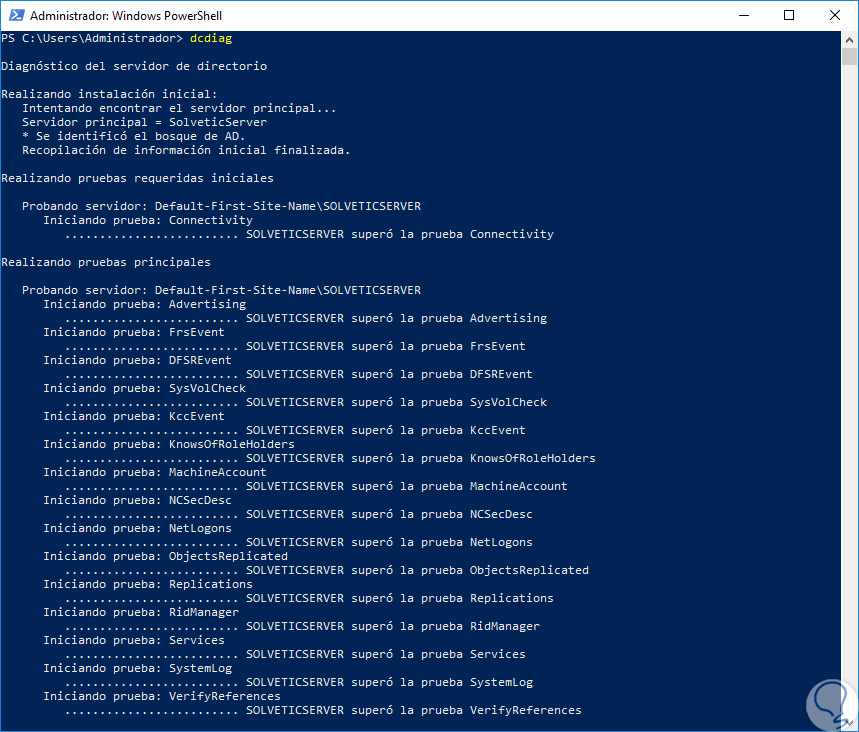This screenshot has height=732, width=859.
Task: Click 'Servidor principal = SolveticServer' line
Action: 145,122
